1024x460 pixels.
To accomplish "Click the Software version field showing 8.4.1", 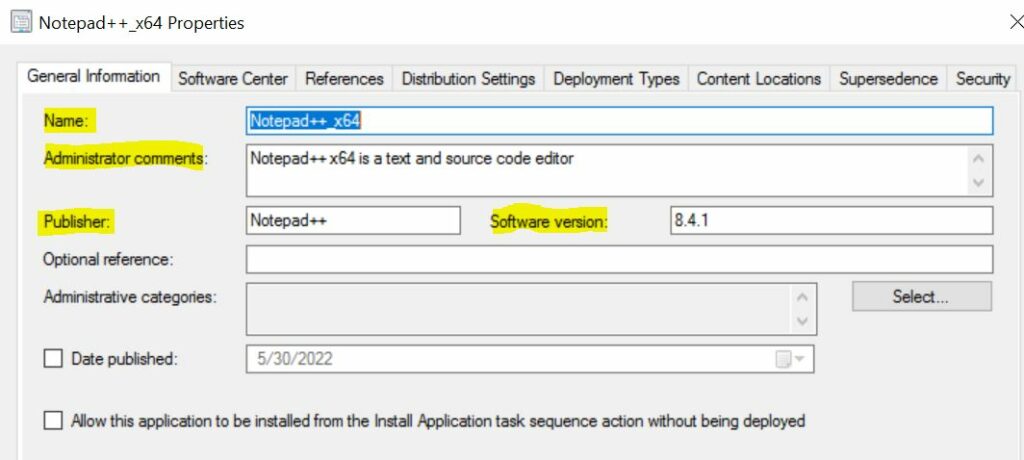I will (831, 221).
